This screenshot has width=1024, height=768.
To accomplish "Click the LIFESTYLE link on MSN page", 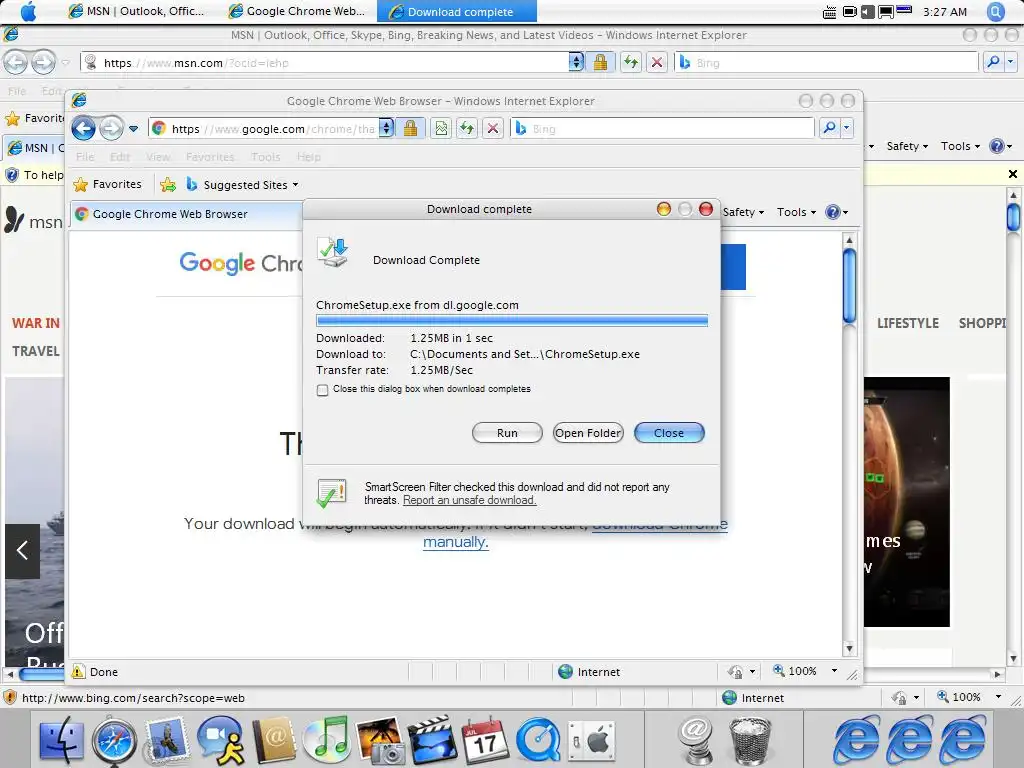I will (908, 323).
